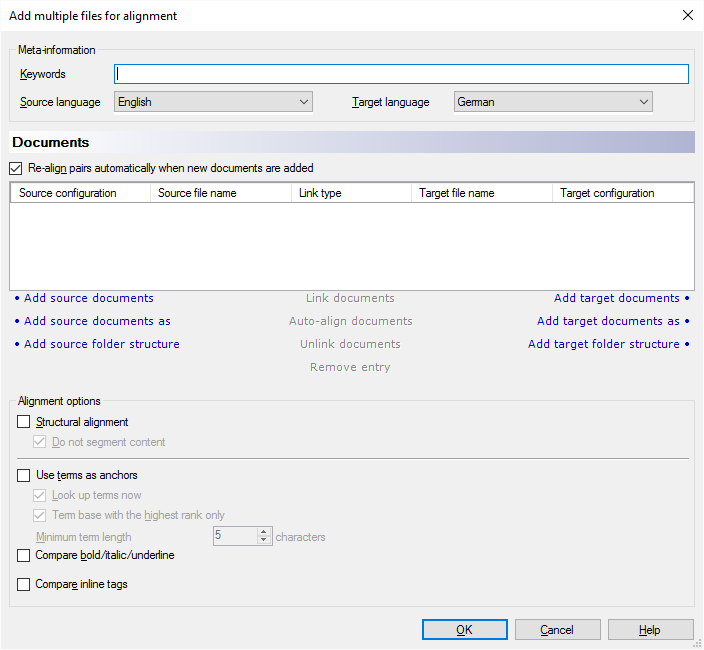The height and width of the screenshot is (650, 704).
Task: Click the Link type column header
Action: point(350,193)
